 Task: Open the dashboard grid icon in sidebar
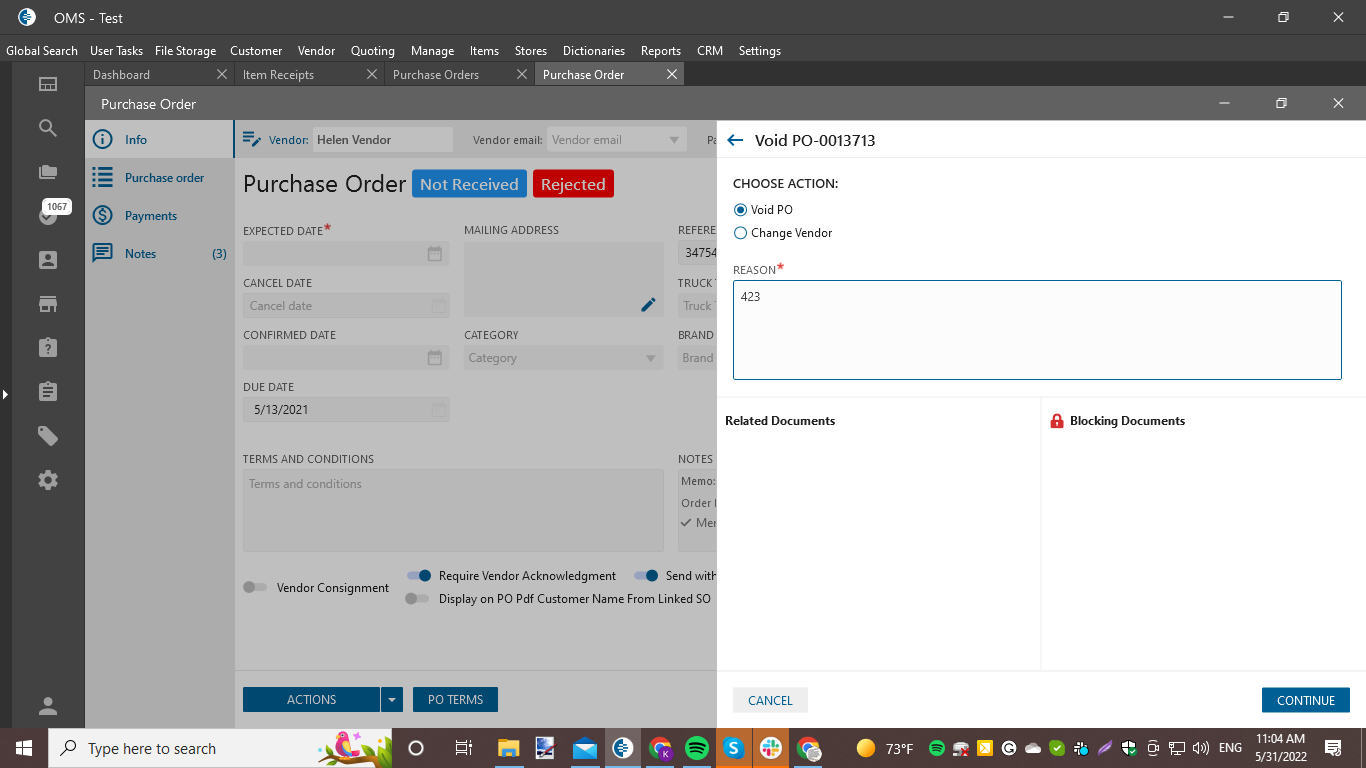48,84
